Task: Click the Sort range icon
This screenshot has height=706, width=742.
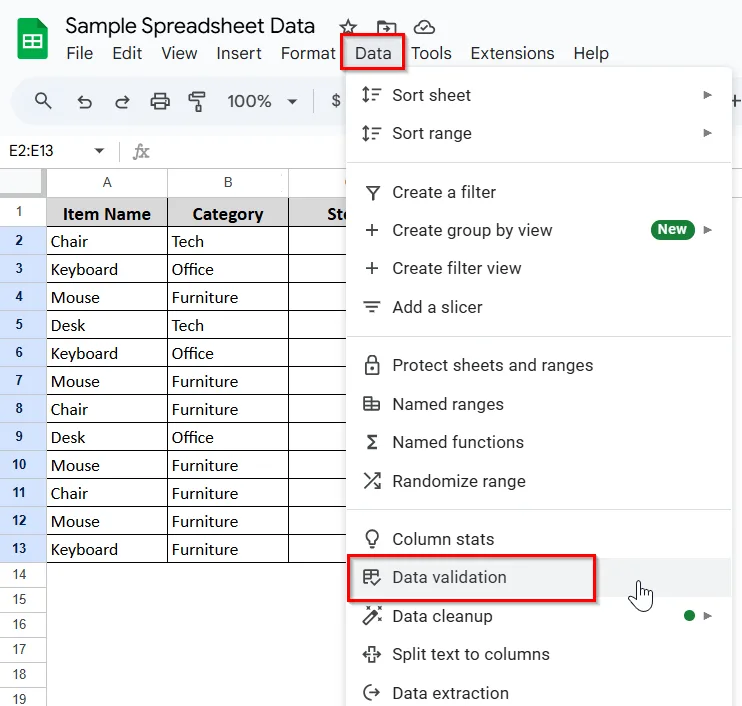Action: [371, 133]
